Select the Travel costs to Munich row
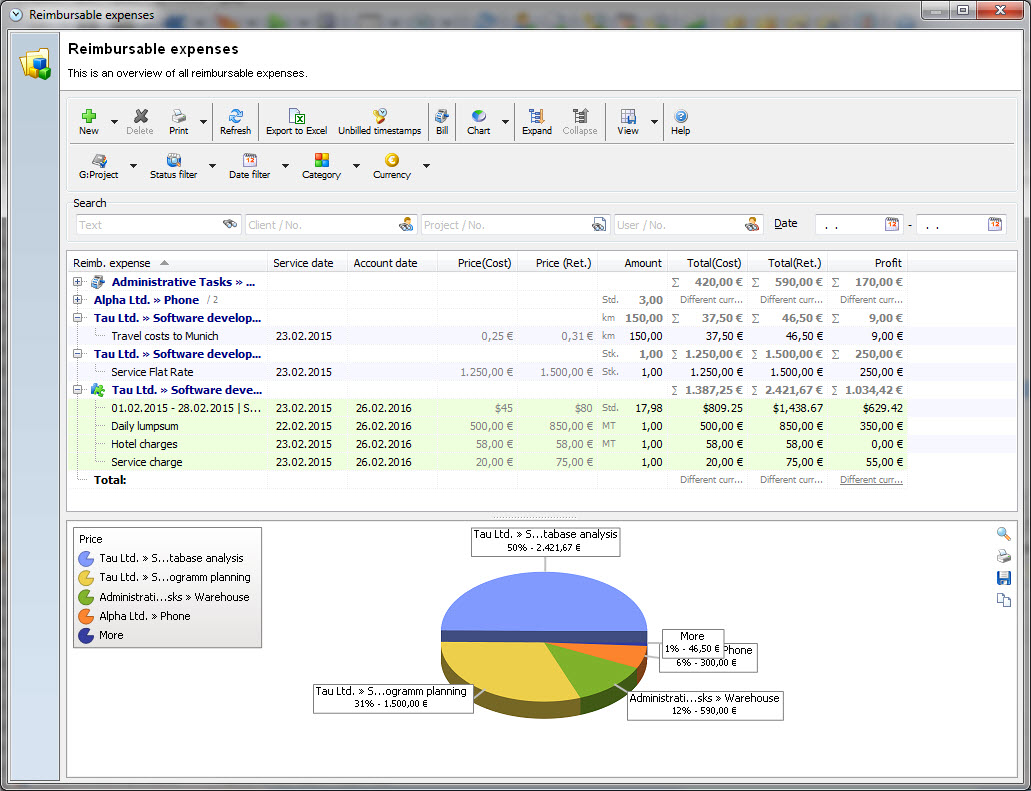This screenshot has height=791, width=1031. [164, 336]
